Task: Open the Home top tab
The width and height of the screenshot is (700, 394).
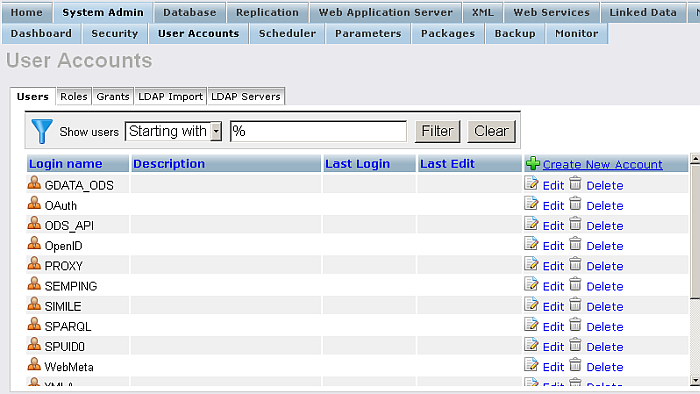Action: (x=27, y=12)
